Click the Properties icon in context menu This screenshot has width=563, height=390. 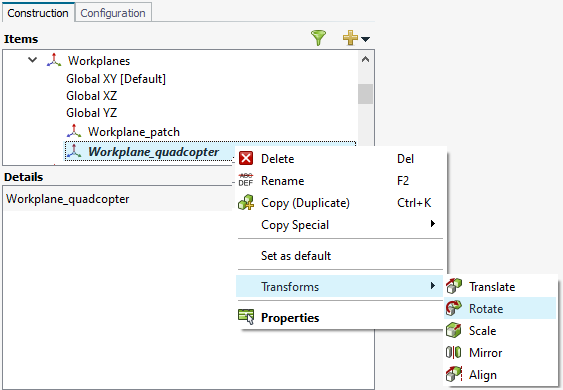[246, 317]
